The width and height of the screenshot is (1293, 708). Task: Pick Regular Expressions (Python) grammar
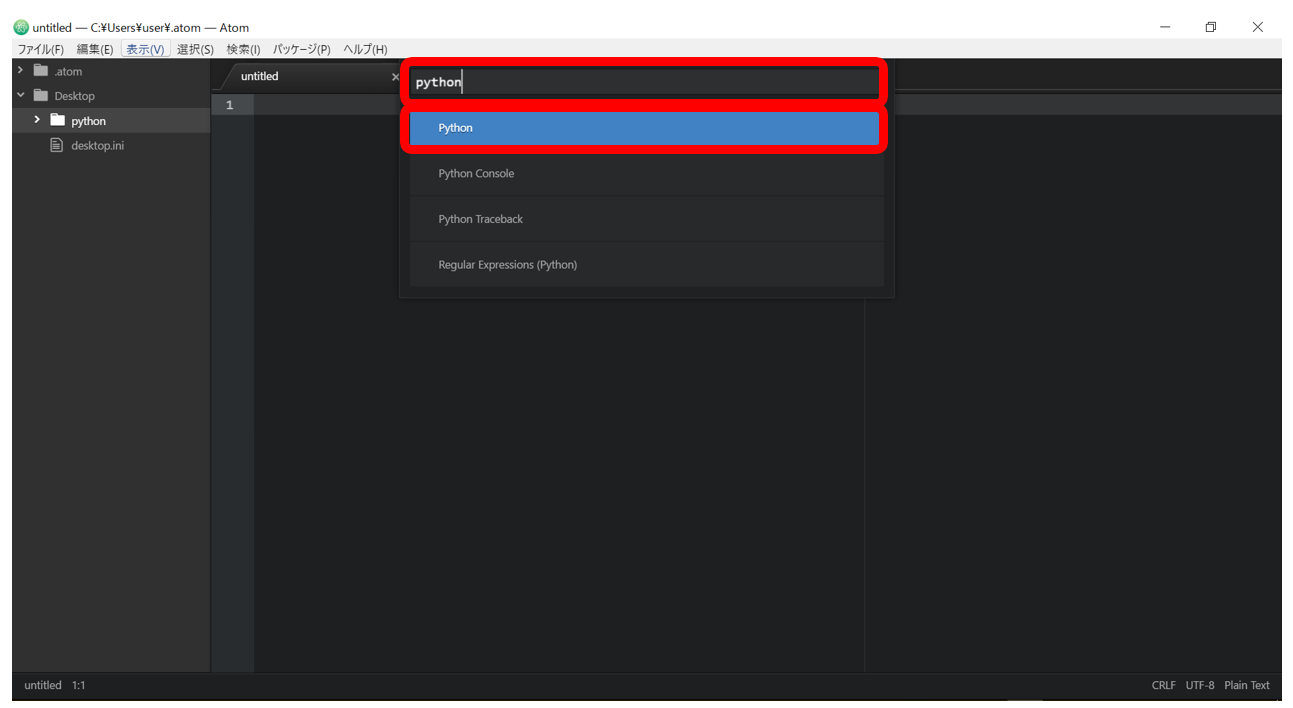pyautogui.click(x=645, y=265)
